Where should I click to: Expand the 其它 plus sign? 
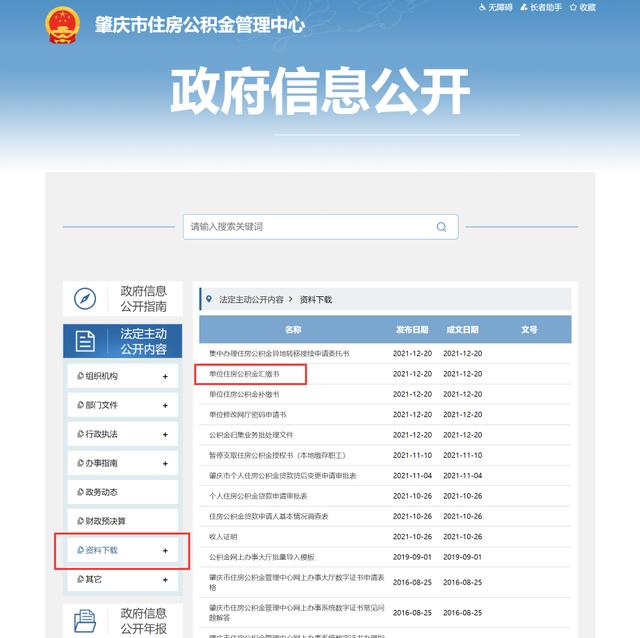pyautogui.click(x=165, y=580)
